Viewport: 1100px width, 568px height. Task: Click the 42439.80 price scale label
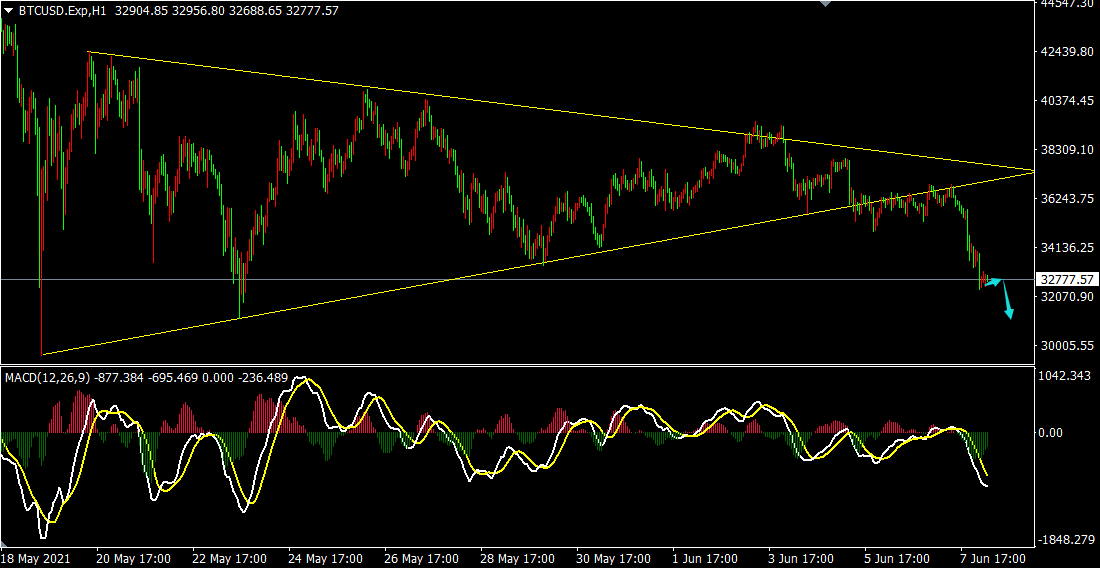tap(1066, 52)
